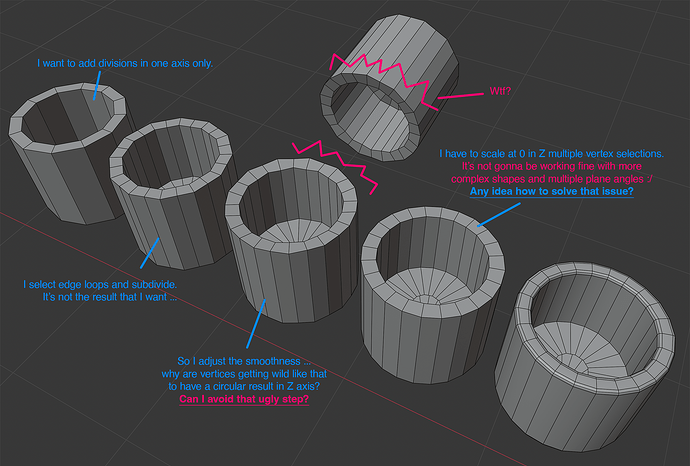Click the text "why are vertices getting wild like that"

coord(244,374)
